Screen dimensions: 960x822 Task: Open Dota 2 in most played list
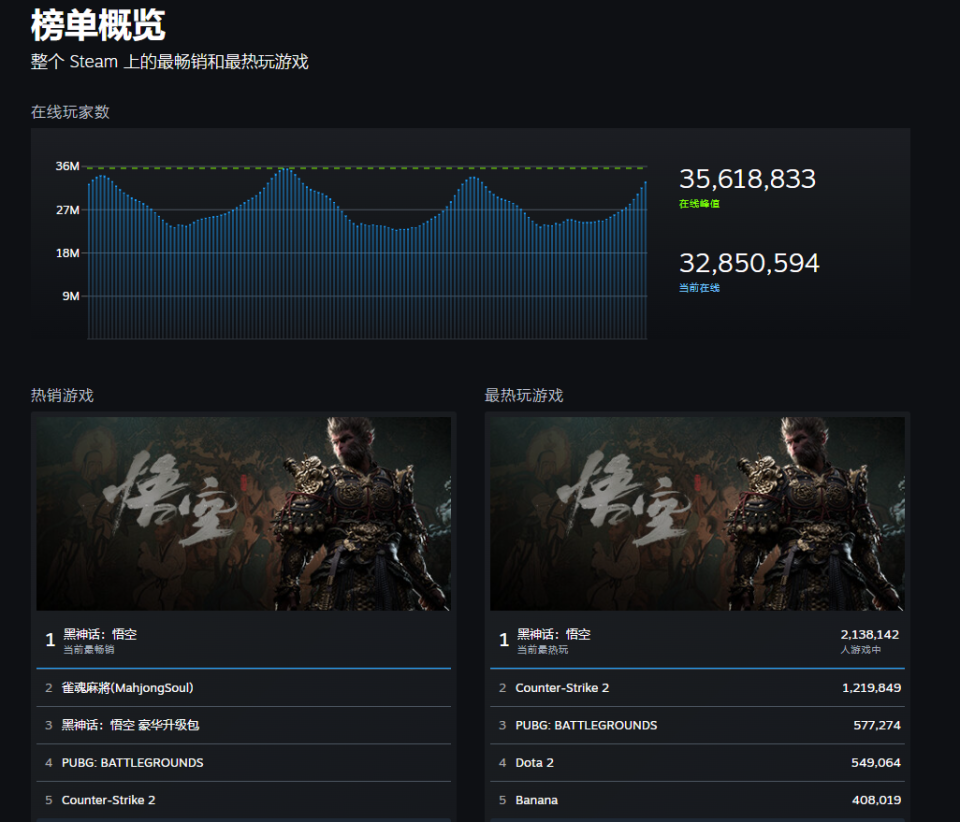pos(697,763)
